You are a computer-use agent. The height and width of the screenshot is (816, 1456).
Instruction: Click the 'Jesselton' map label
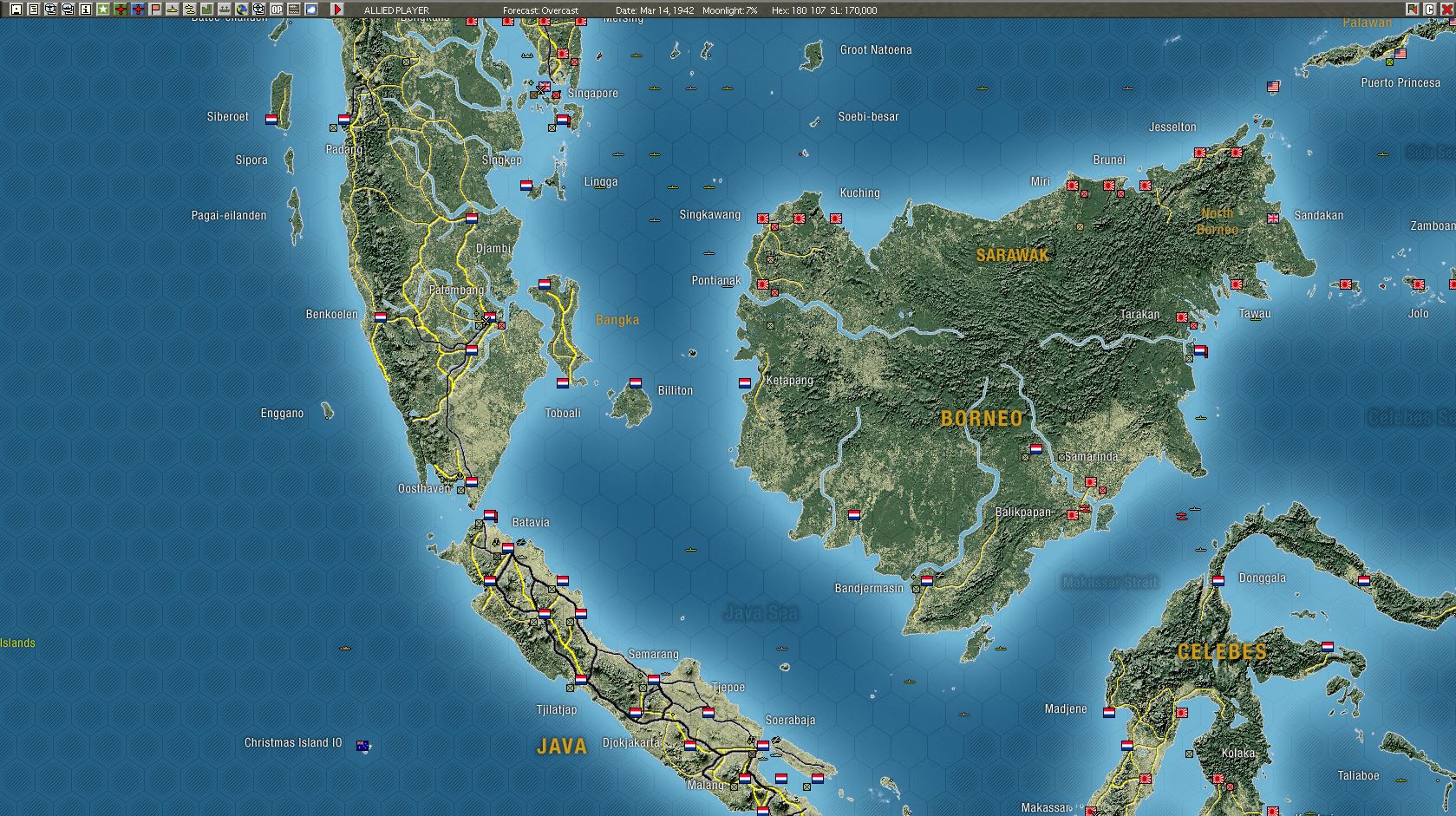point(1172,127)
